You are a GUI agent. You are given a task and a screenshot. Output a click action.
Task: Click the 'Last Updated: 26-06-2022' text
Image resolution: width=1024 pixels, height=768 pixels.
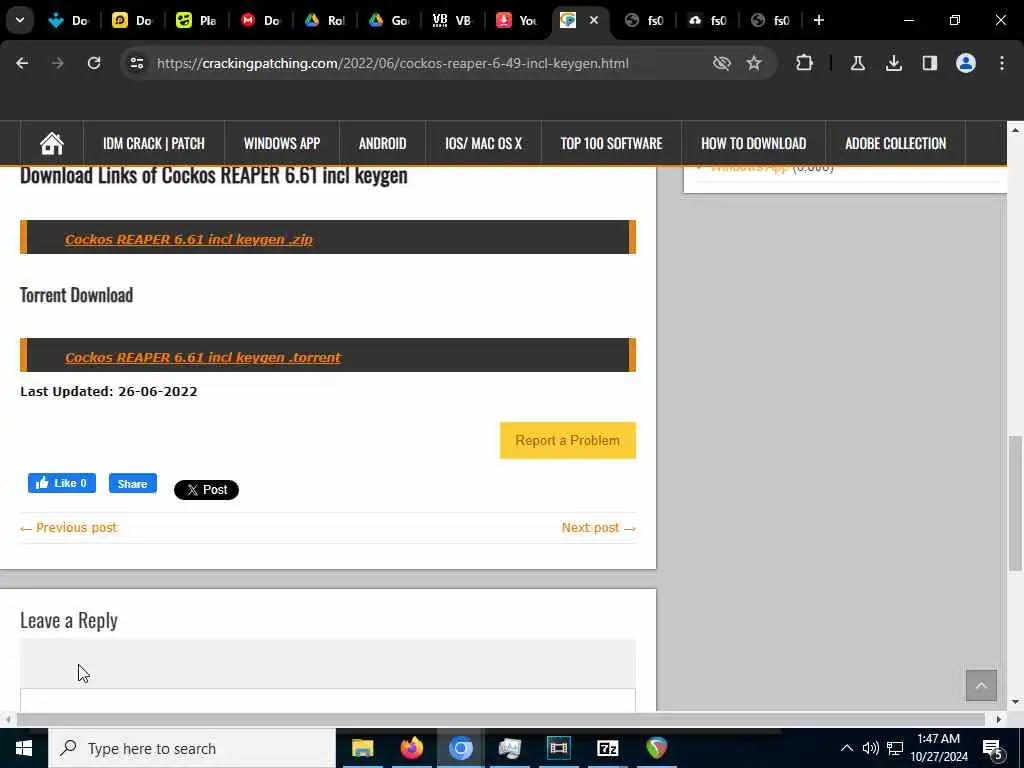(109, 392)
